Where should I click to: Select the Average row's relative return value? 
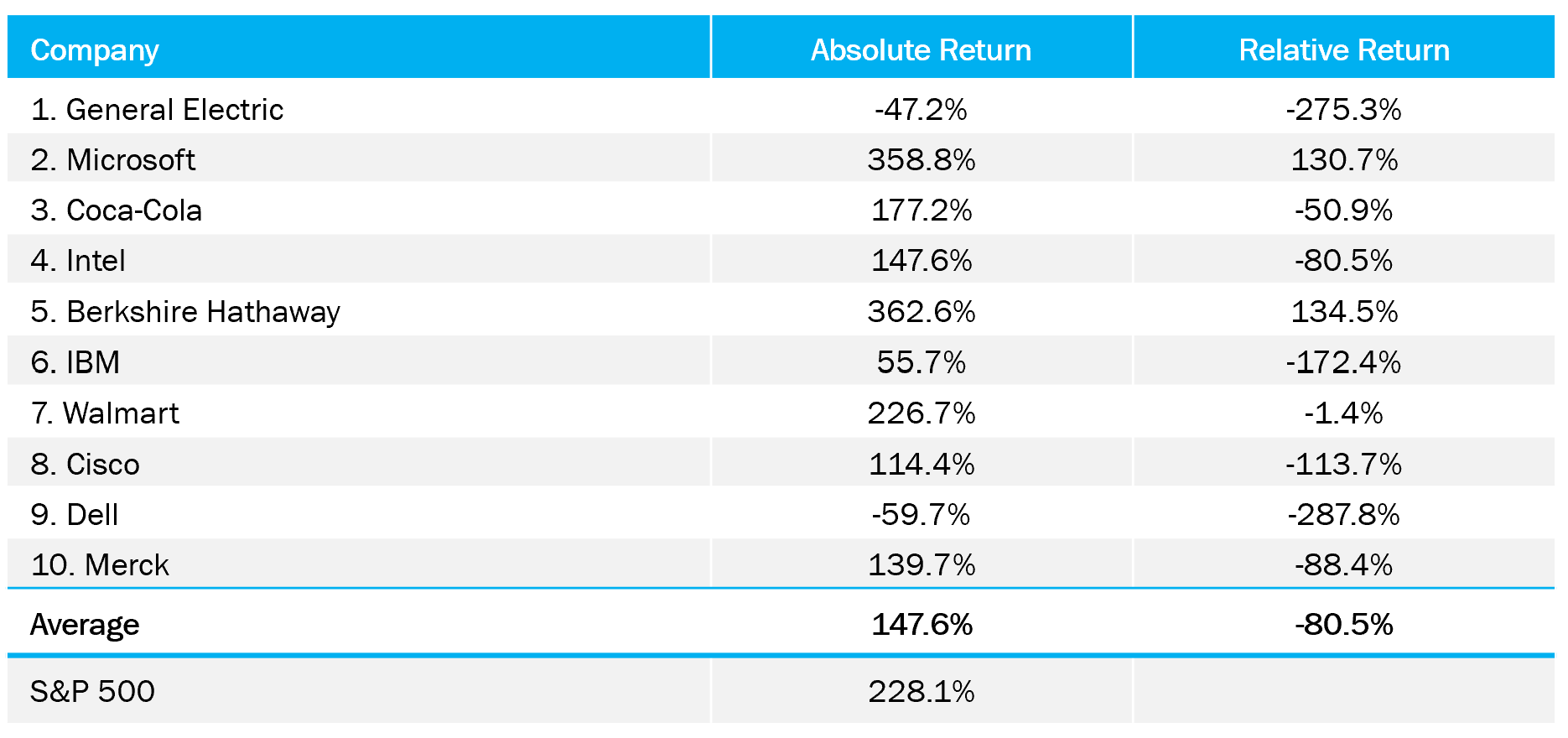coord(1343,625)
